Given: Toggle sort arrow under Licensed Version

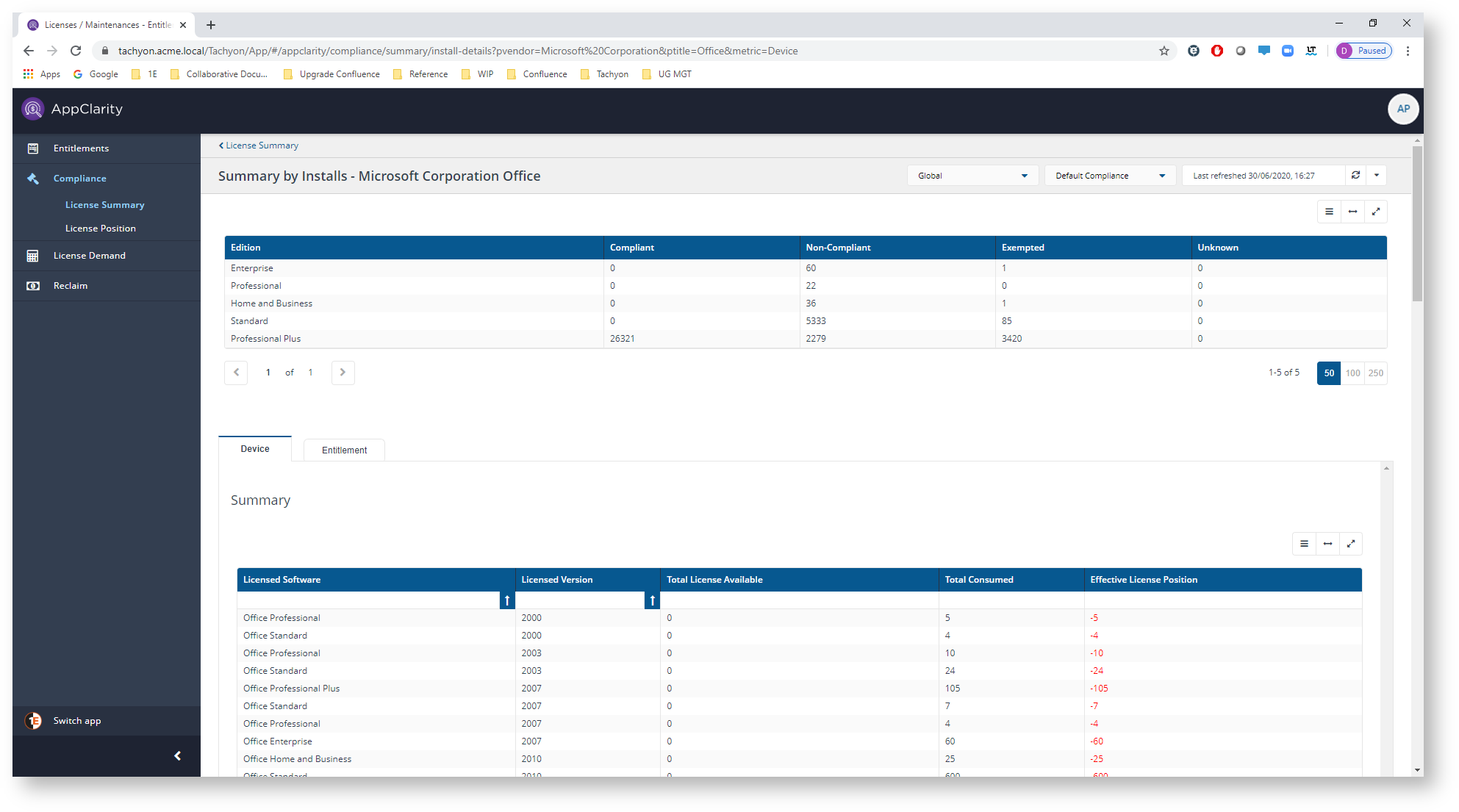Looking at the screenshot, I should point(652,600).
